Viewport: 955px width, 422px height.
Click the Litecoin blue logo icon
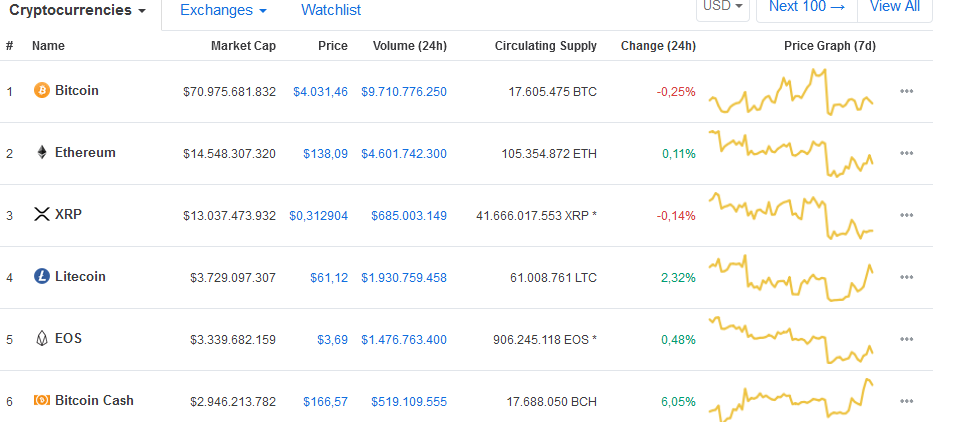tap(41, 276)
